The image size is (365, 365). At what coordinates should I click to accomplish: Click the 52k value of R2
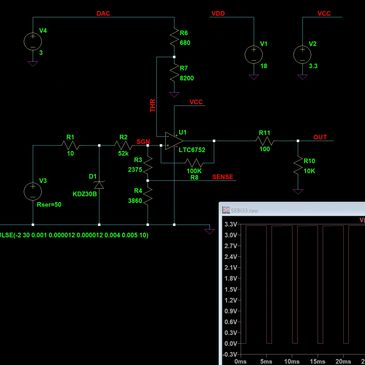click(x=123, y=154)
